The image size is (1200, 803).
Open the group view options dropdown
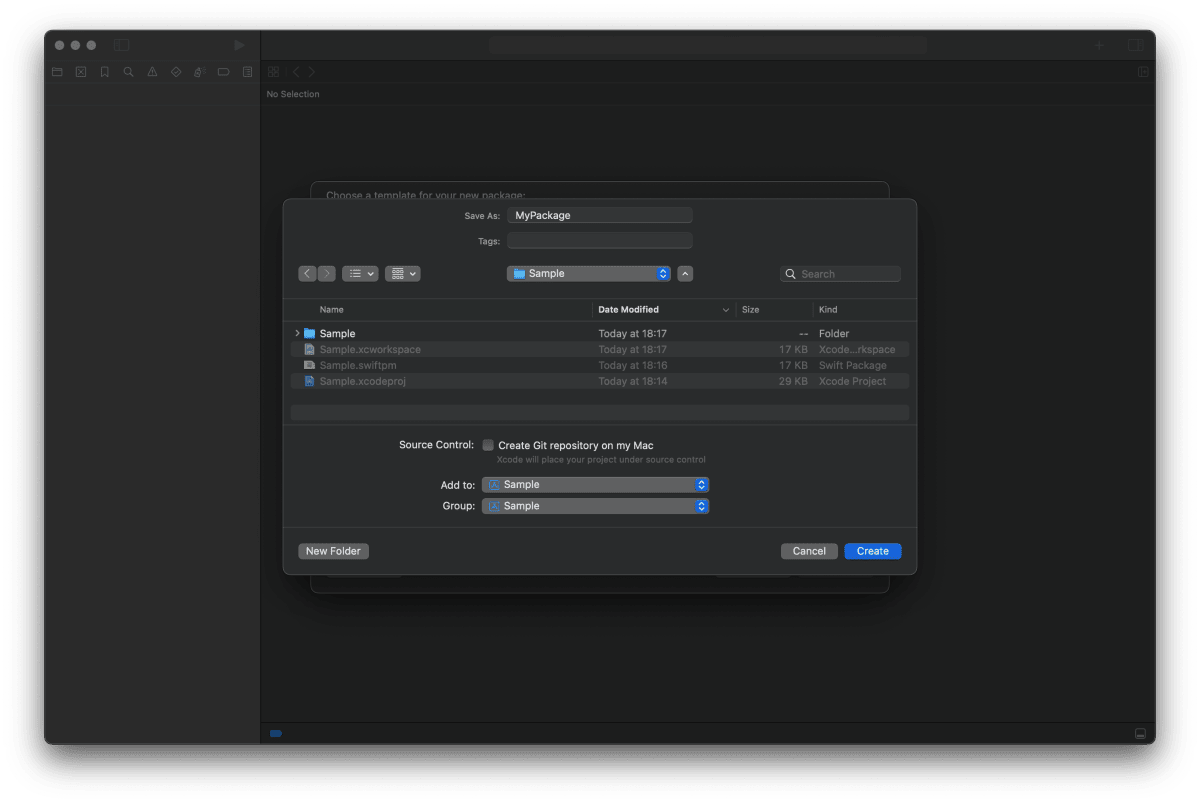403,273
